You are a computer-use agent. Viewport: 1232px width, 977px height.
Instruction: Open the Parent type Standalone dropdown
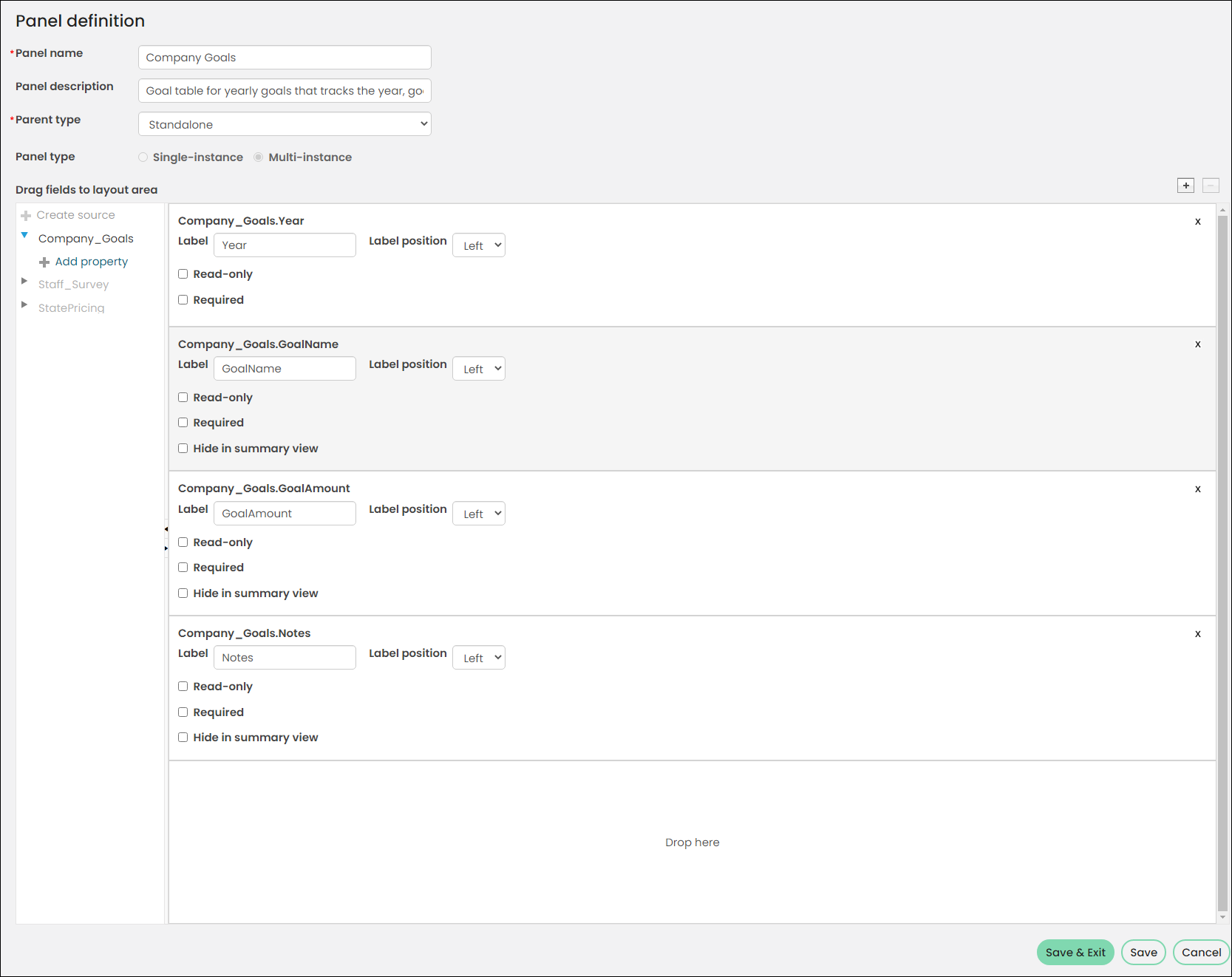pos(285,124)
